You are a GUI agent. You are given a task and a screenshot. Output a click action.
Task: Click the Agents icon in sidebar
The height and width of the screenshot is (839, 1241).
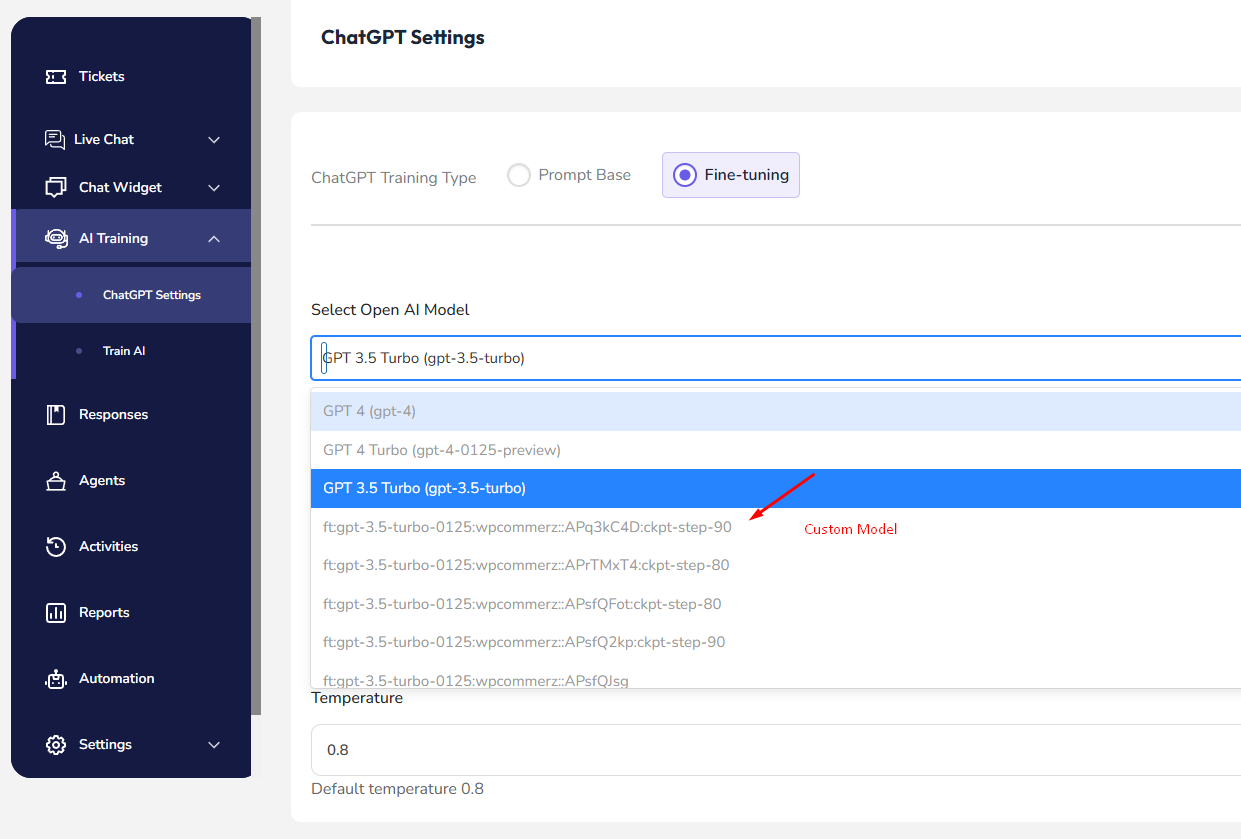(x=56, y=481)
